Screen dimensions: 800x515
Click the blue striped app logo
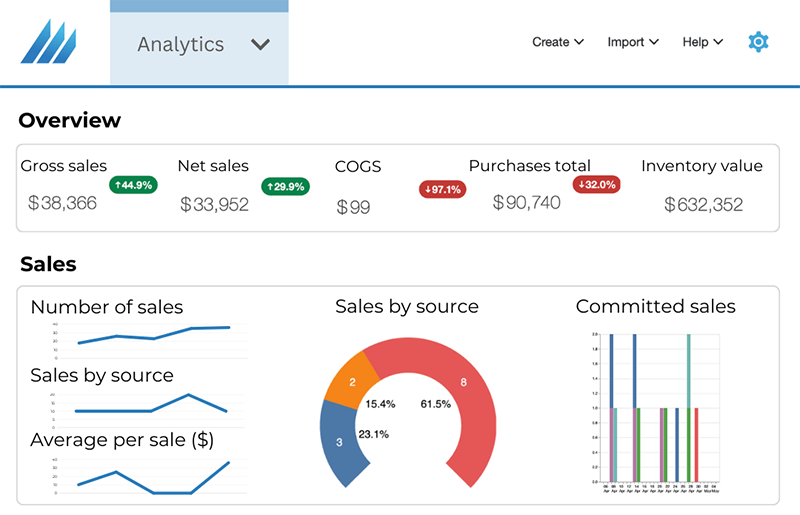(x=49, y=42)
